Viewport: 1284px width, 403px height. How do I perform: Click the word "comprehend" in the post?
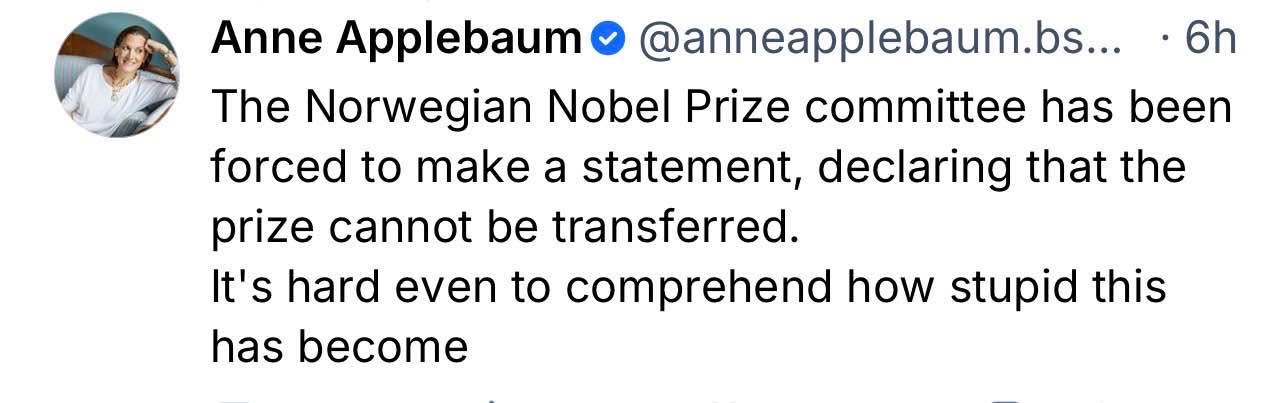coord(698,287)
